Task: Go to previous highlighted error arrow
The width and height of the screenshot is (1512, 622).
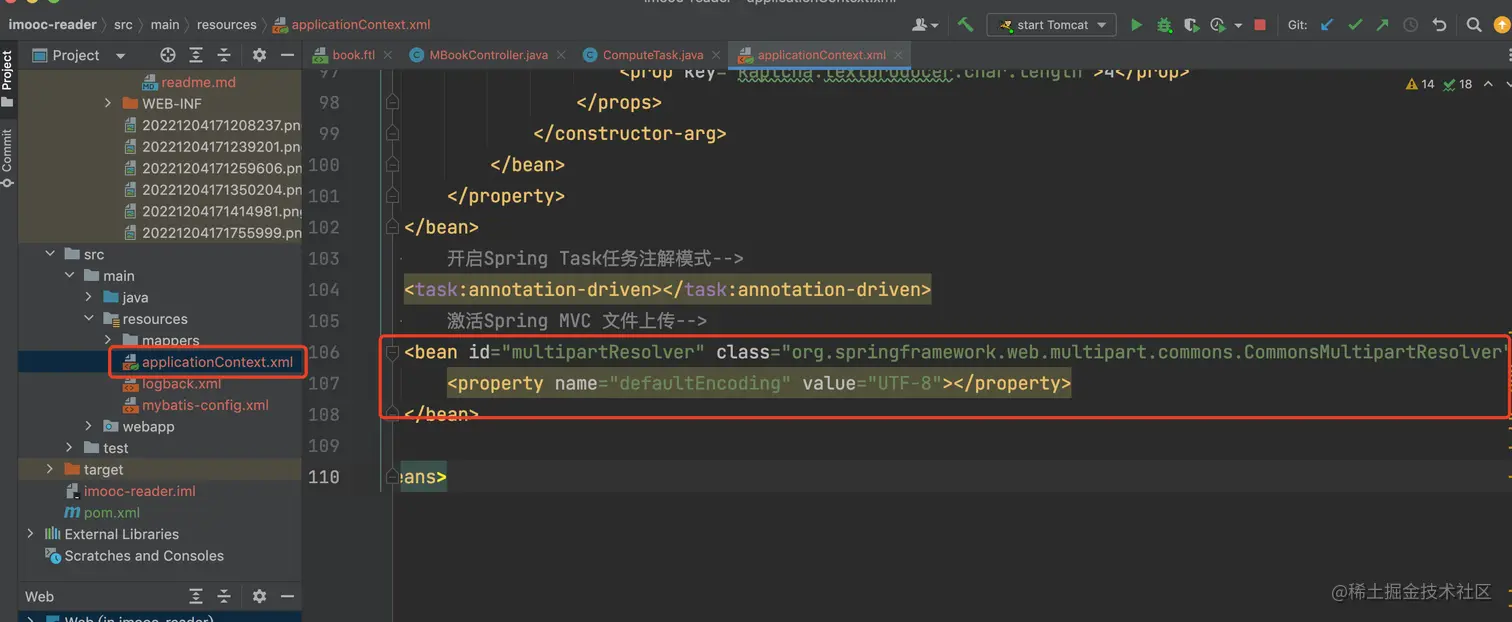Action: [1487, 84]
